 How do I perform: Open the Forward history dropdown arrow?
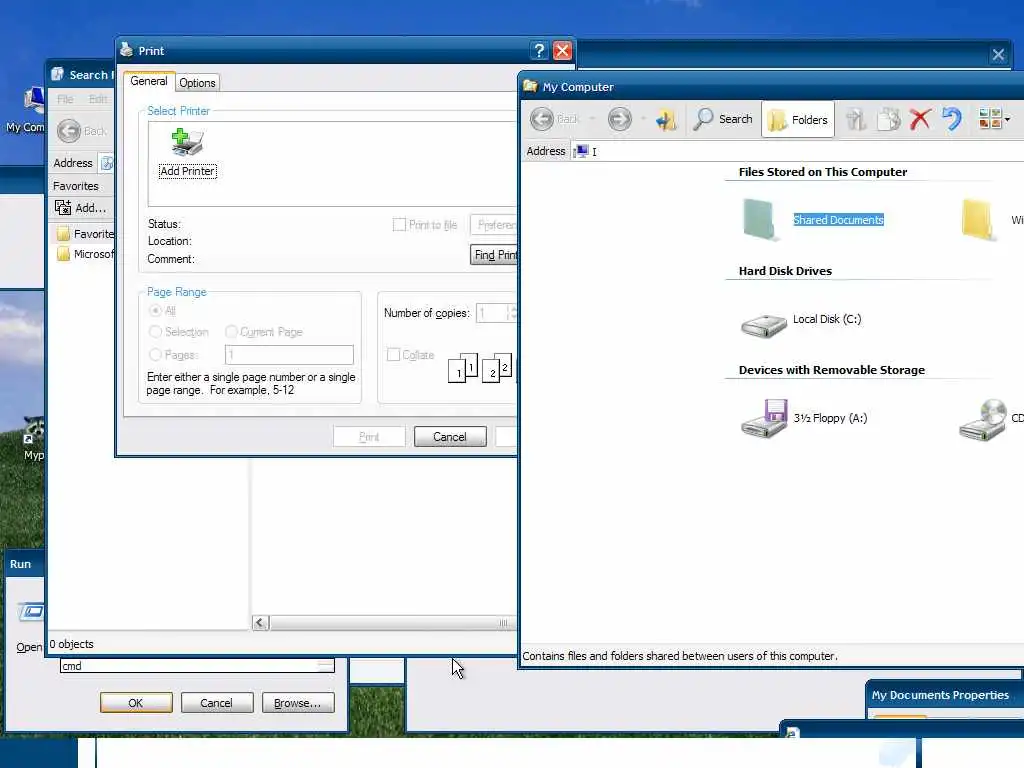[x=643, y=120]
